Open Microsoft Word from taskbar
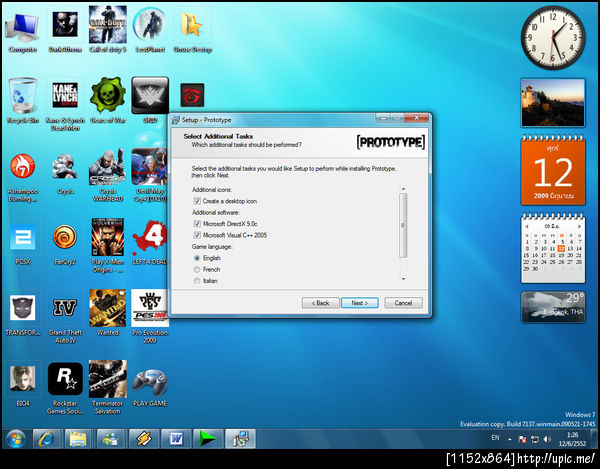 point(176,439)
